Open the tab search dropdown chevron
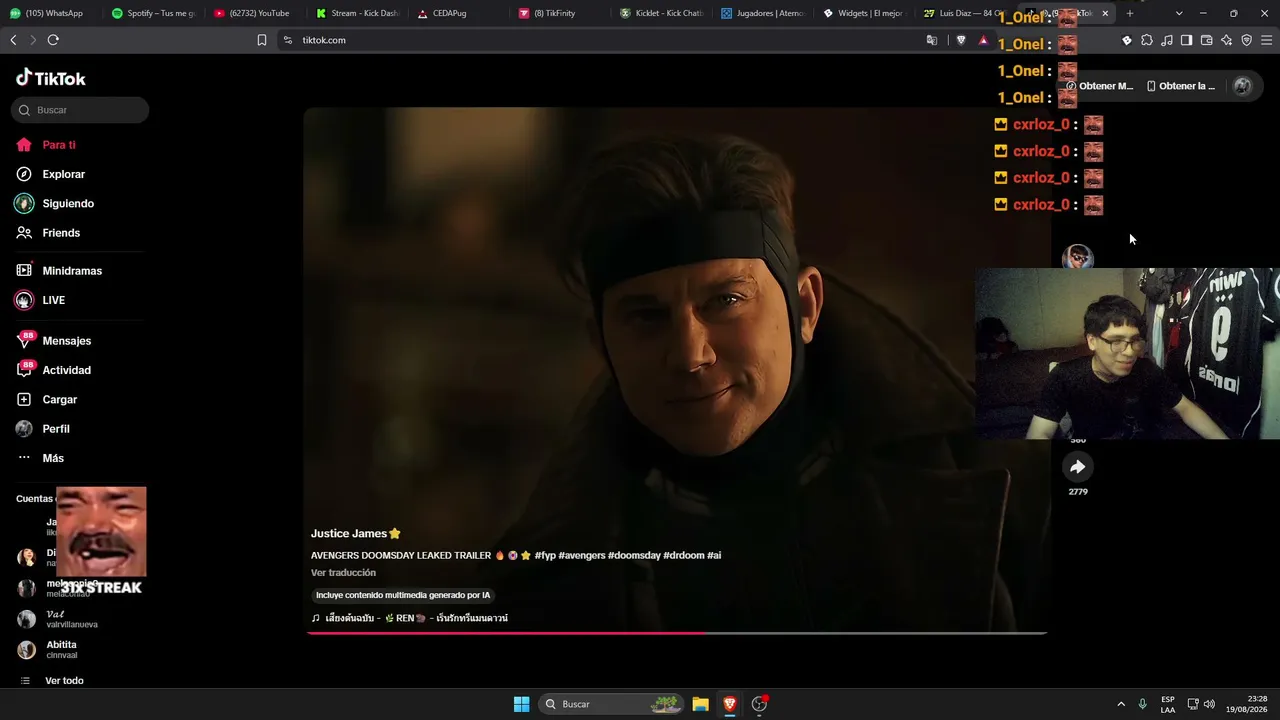Screen dimensions: 1280x720 pos(1179,13)
